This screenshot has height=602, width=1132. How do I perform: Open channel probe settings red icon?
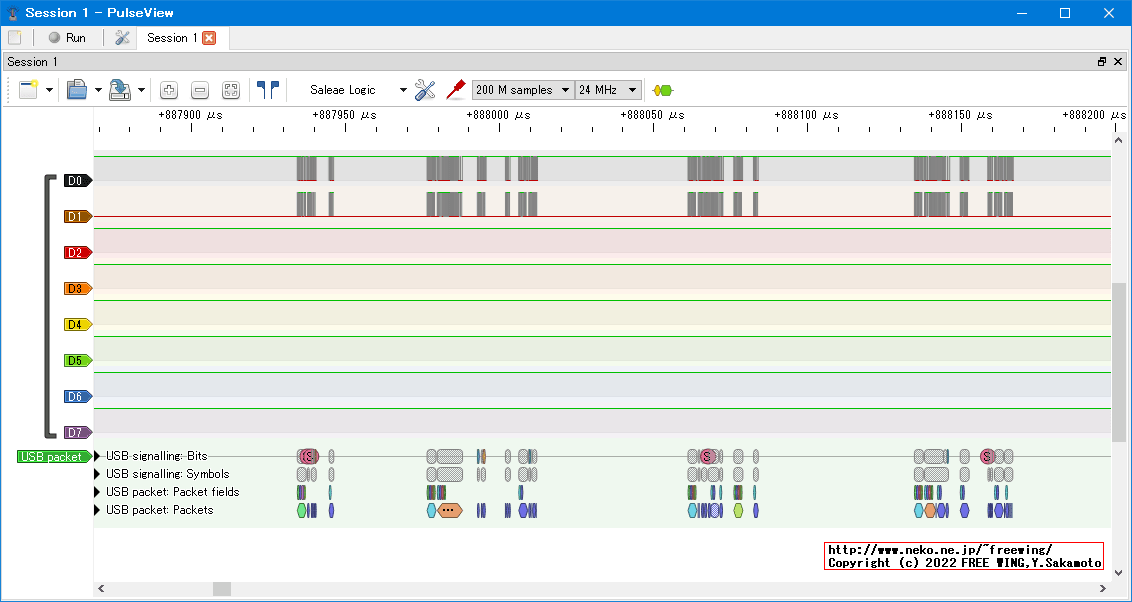point(456,90)
